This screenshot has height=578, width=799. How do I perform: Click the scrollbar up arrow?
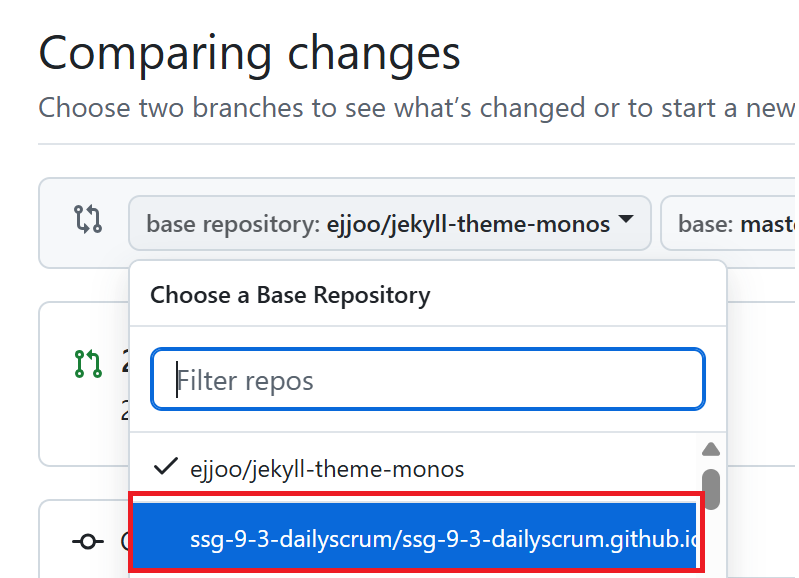pyautogui.click(x=711, y=449)
